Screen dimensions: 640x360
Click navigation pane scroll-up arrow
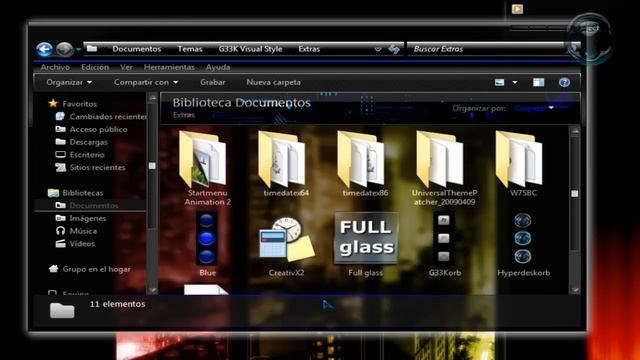pos(152,98)
